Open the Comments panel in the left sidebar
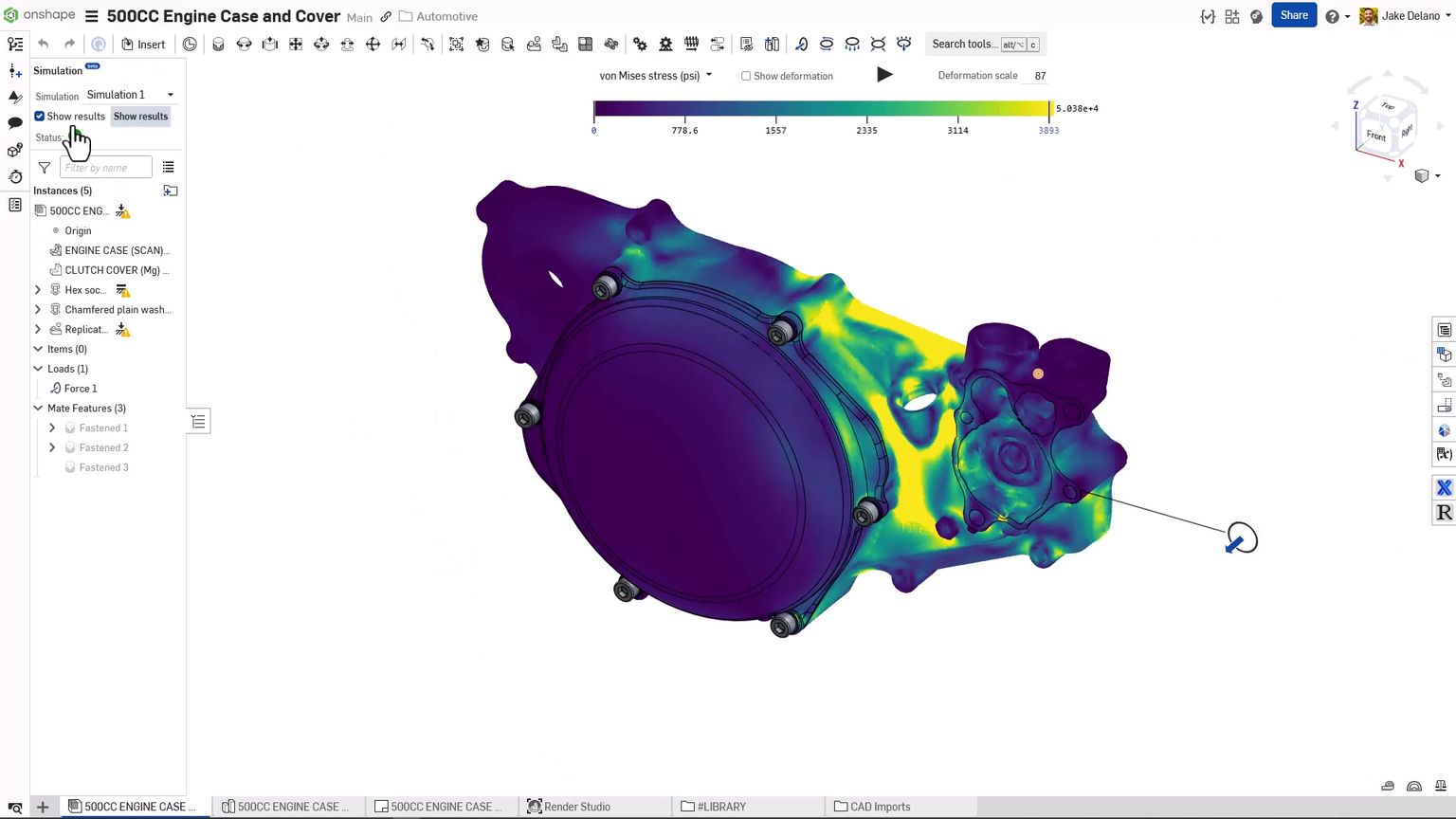1456x819 pixels. [x=14, y=124]
